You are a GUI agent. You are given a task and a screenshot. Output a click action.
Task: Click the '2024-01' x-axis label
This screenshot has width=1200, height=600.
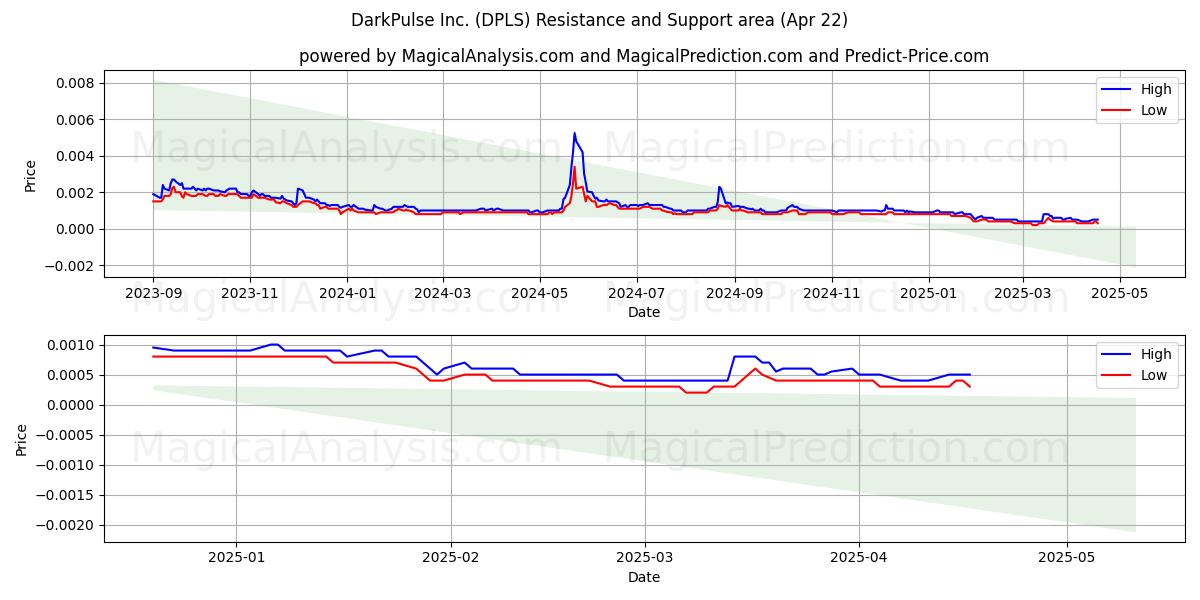tap(347, 294)
